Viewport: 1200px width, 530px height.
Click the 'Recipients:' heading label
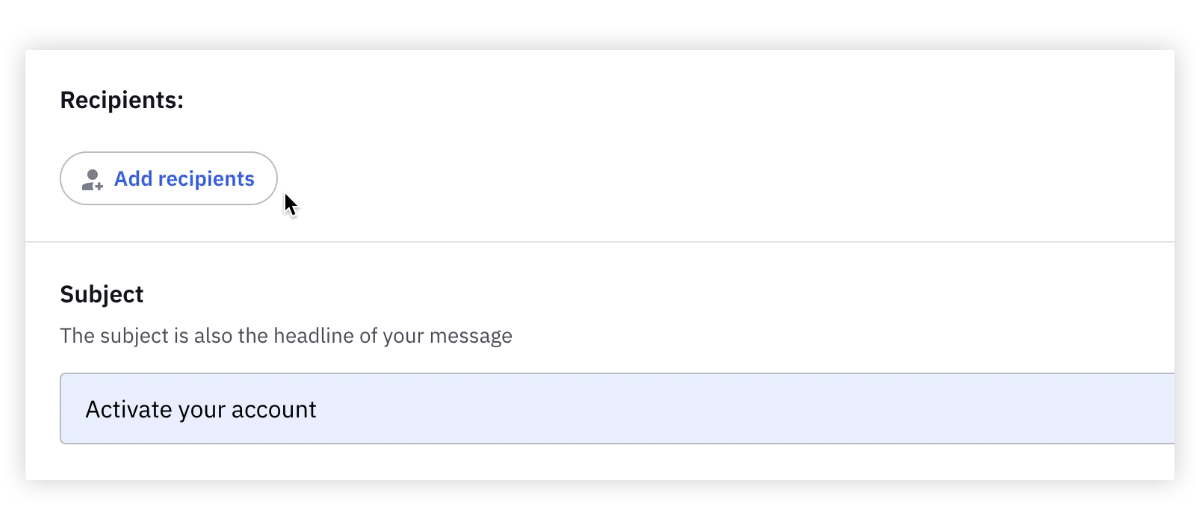pyautogui.click(x=122, y=100)
